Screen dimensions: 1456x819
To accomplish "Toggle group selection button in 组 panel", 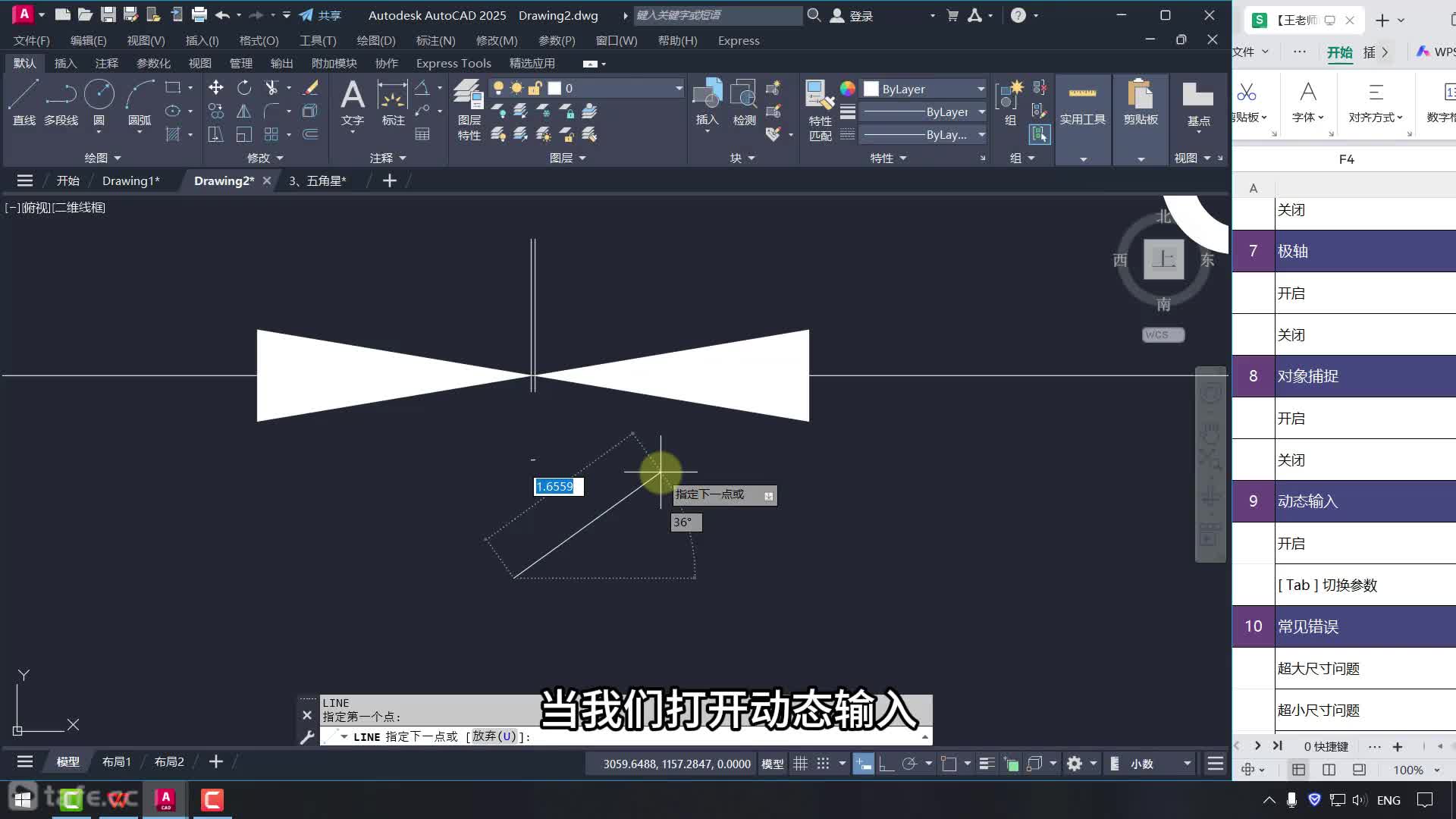I will (1040, 134).
